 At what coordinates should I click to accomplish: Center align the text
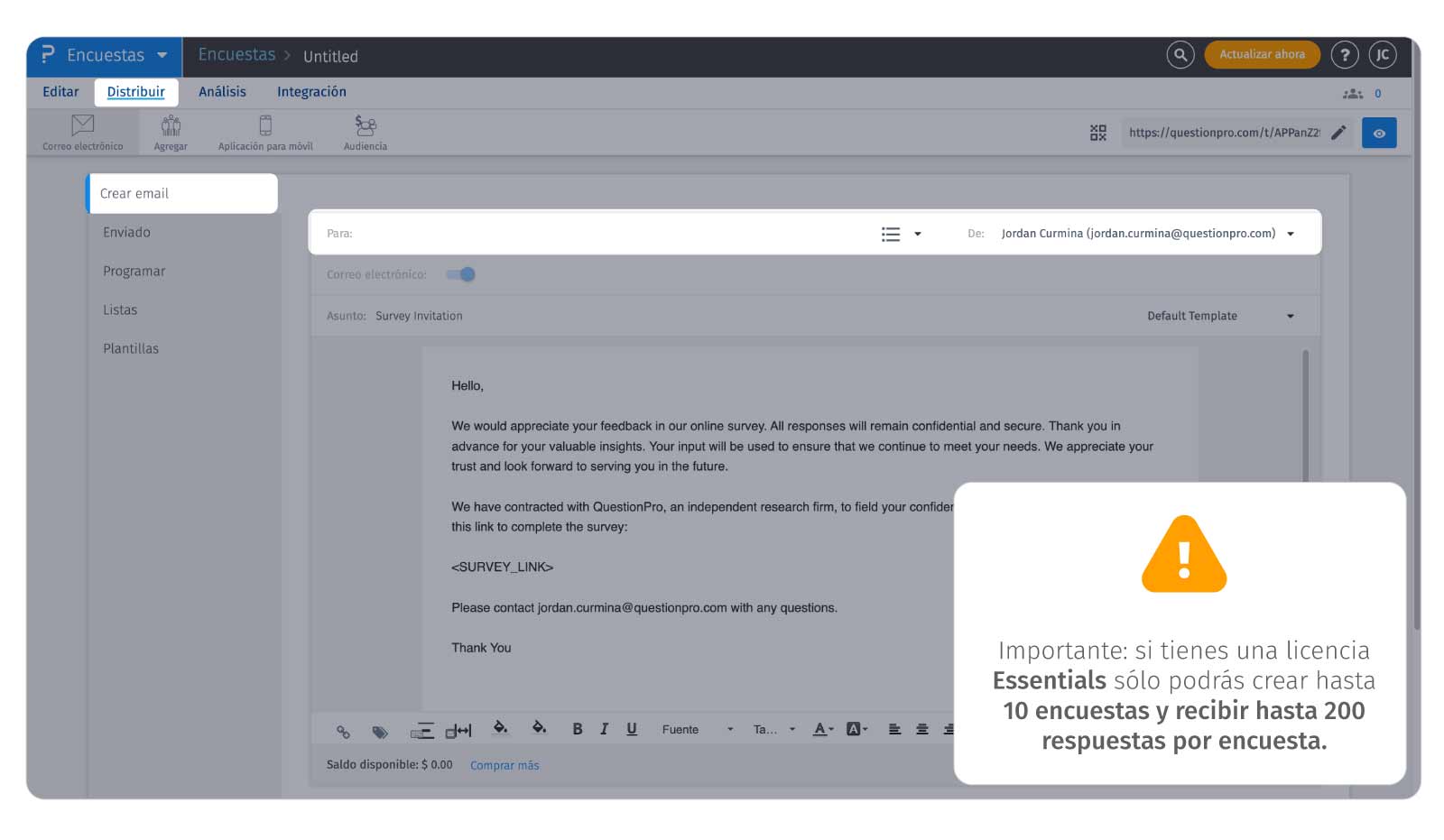pyautogui.click(x=922, y=729)
